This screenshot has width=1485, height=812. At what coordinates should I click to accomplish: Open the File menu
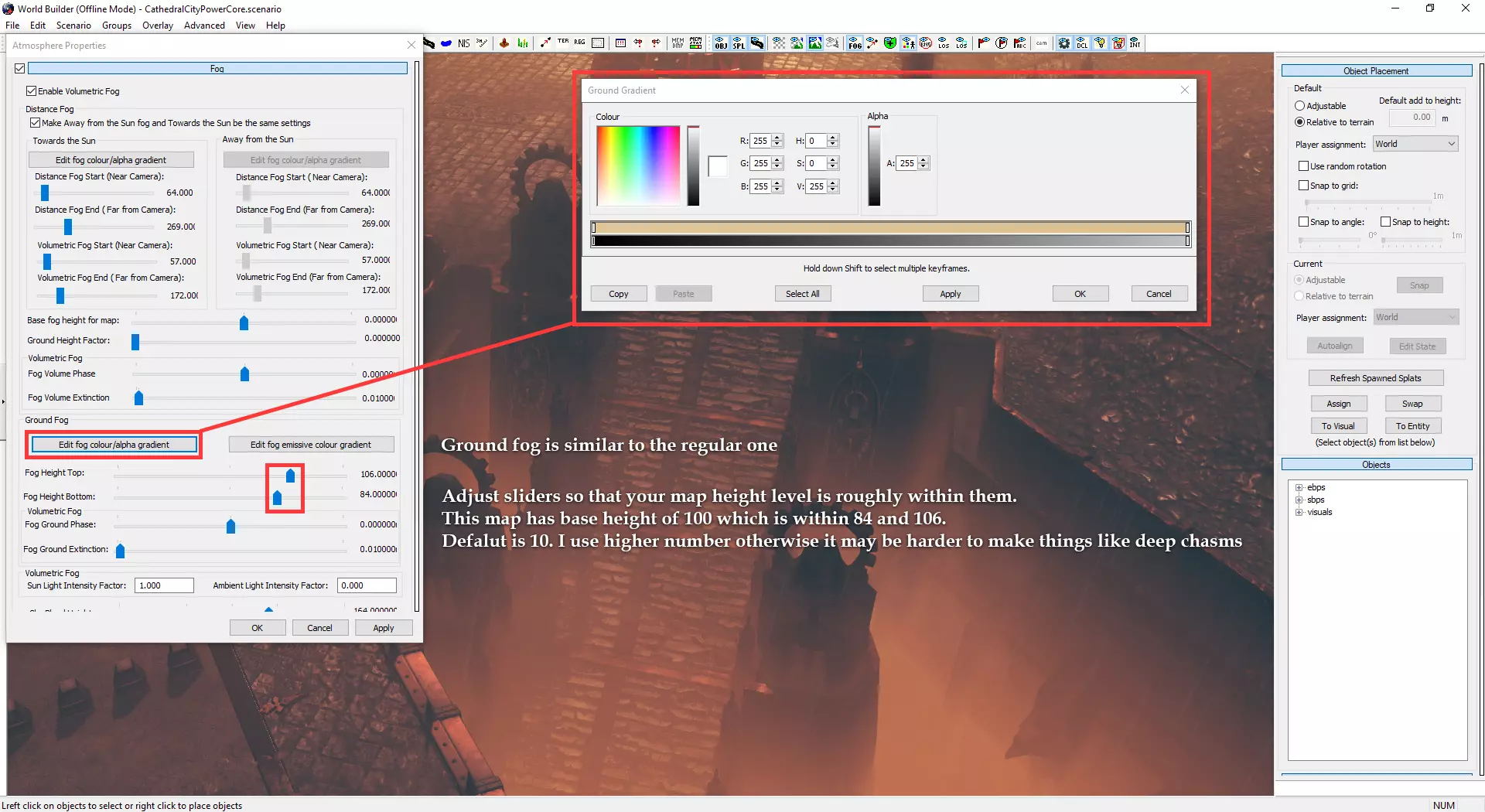coord(12,26)
